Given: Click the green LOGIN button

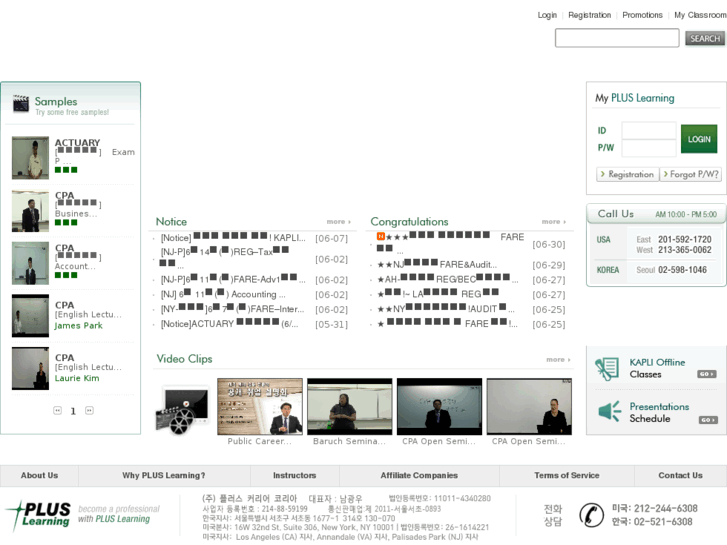Looking at the screenshot, I should coord(699,139).
